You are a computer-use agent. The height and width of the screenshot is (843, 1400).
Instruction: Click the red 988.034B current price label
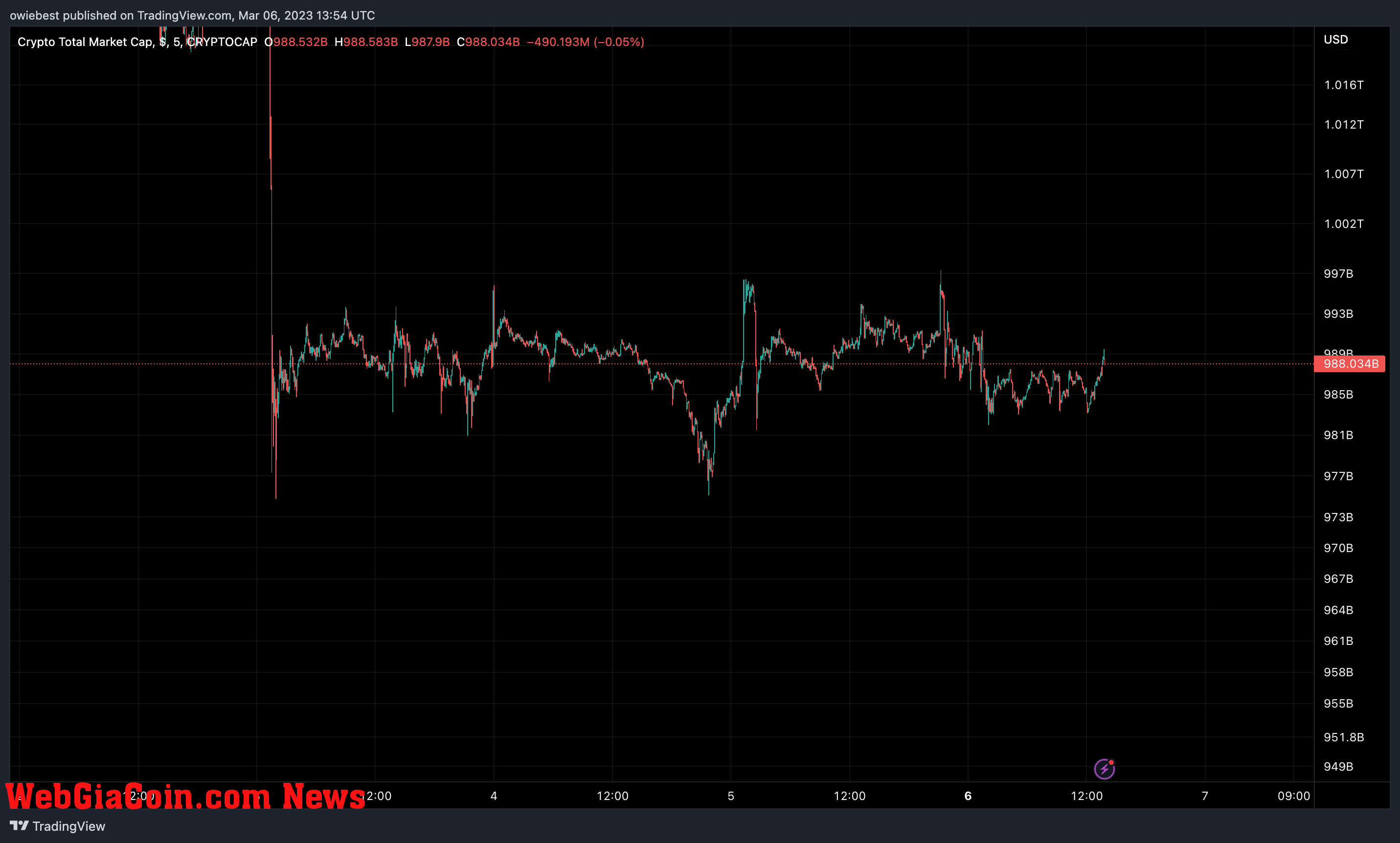(1350, 364)
